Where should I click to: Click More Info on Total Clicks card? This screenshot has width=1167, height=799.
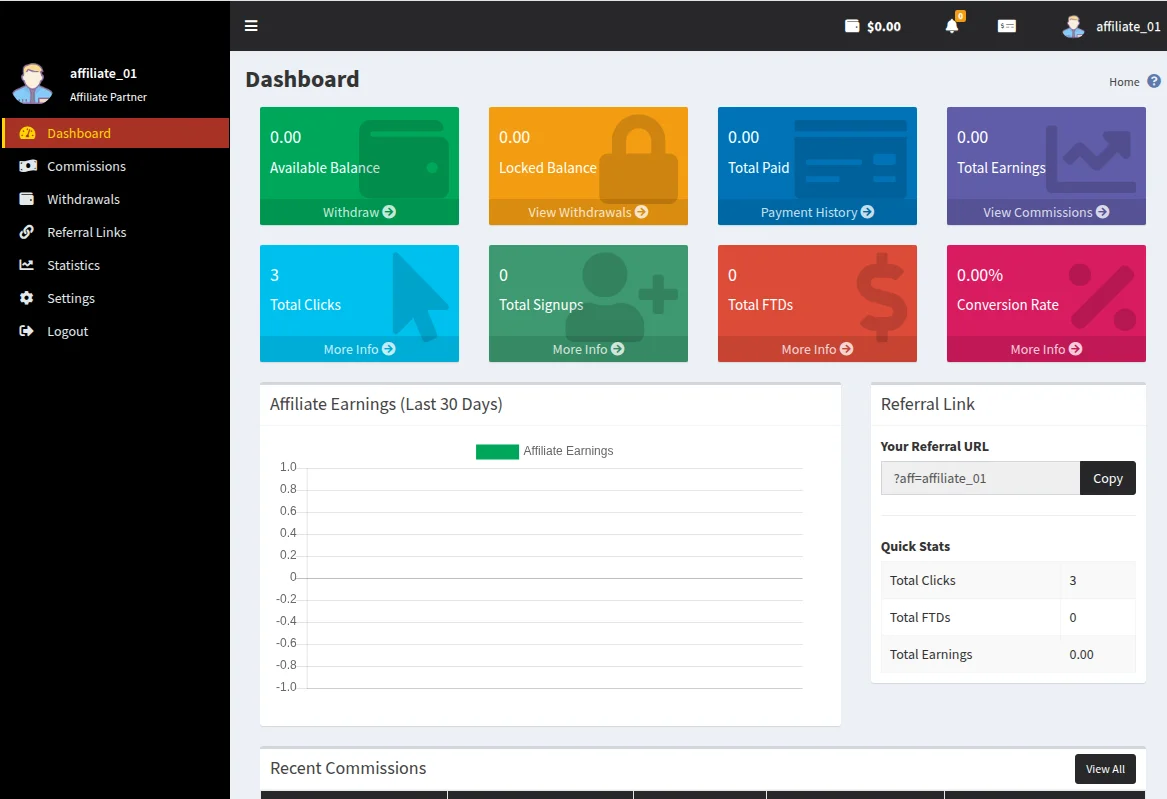point(359,349)
